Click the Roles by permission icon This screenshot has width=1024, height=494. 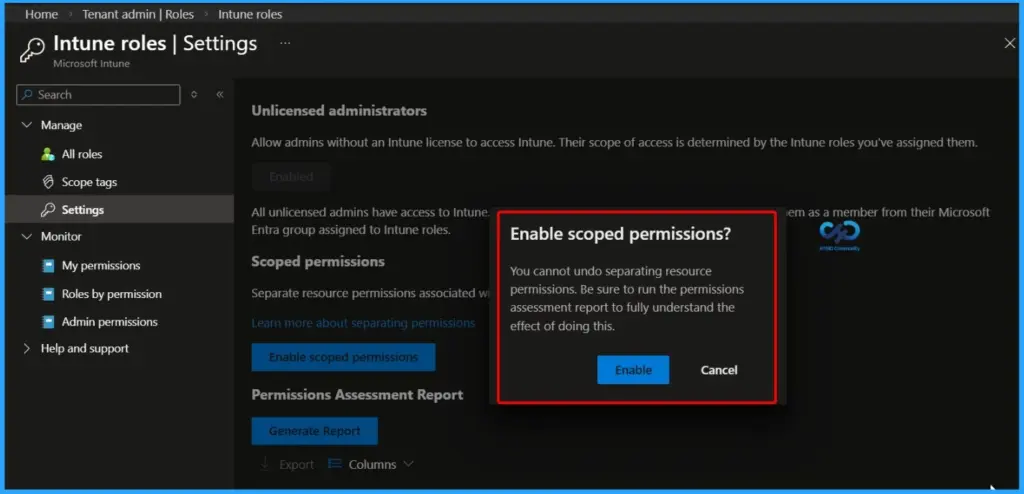pyautogui.click(x=48, y=294)
